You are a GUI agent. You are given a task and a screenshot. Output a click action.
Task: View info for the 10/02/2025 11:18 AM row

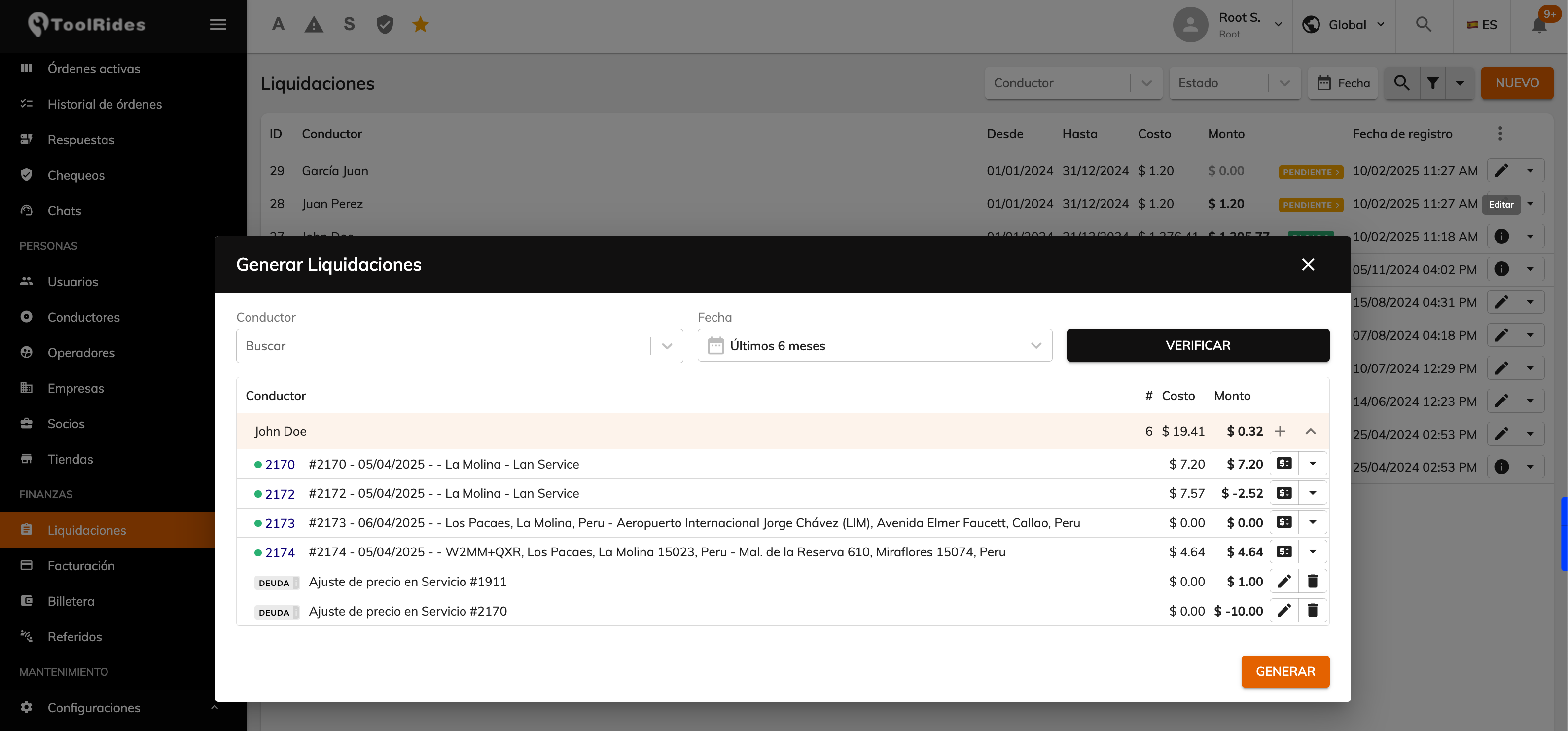coord(1501,236)
